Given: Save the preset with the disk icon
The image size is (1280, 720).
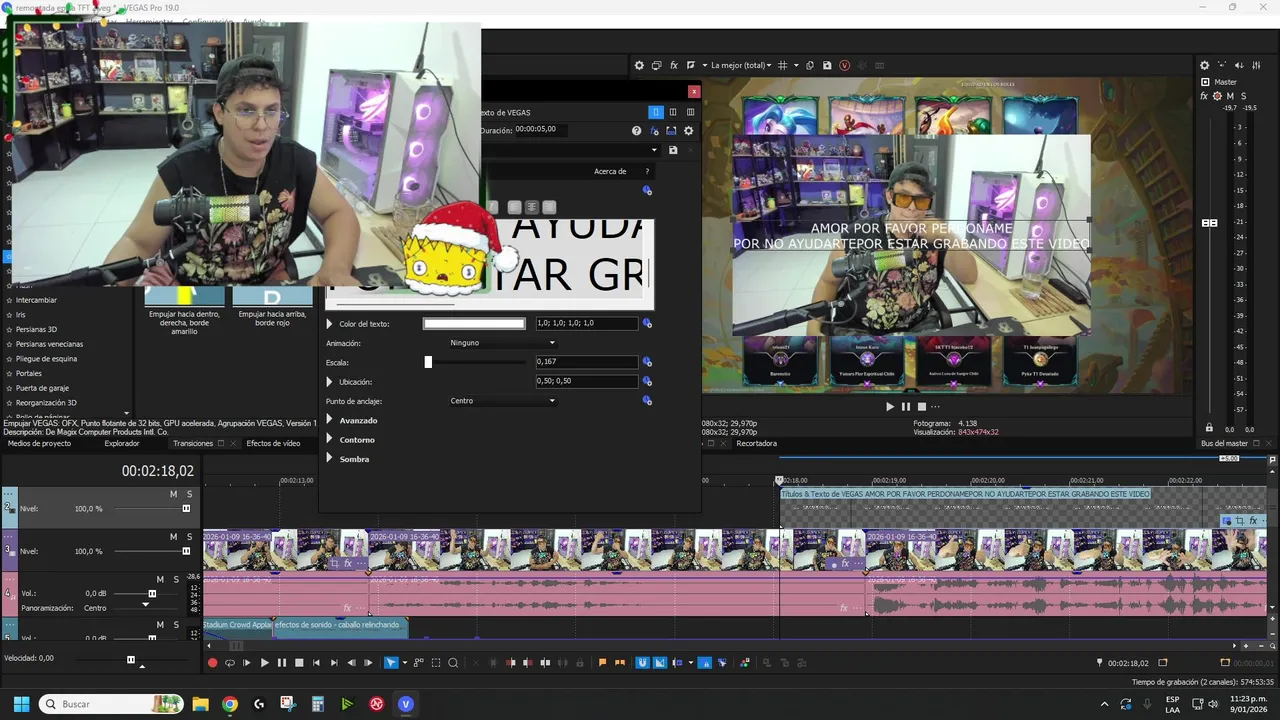Looking at the screenshot, I should click(673, 150).
